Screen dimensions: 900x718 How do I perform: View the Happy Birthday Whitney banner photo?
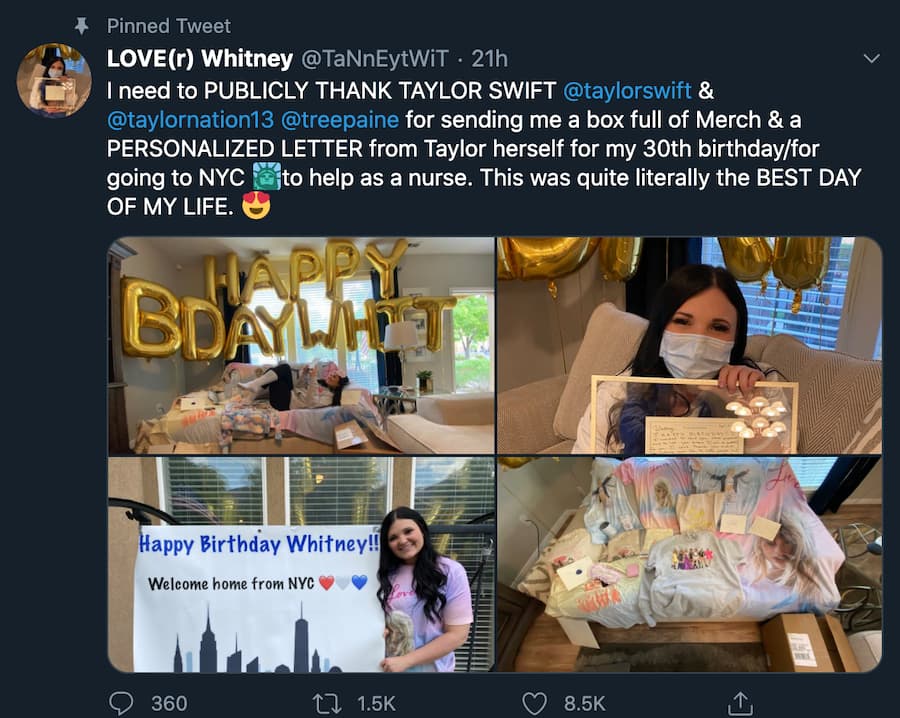[301, 565]
